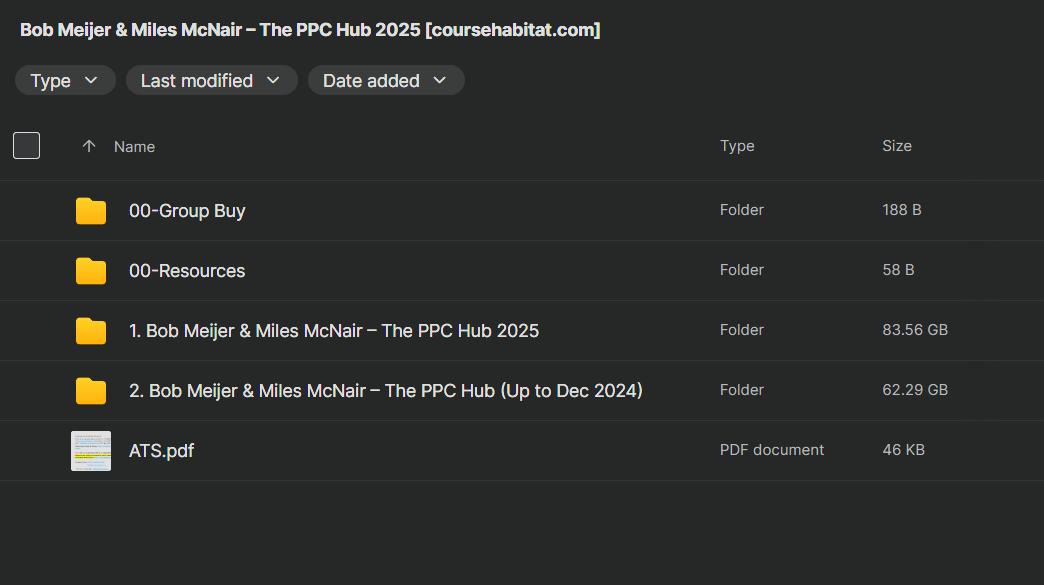1044x585 pixels.
Task: Click the 00-Group Buy folder icon
Action: [91, 211]
